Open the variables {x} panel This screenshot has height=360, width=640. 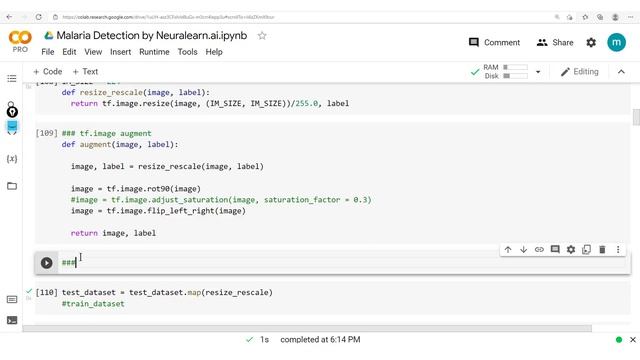12,159
